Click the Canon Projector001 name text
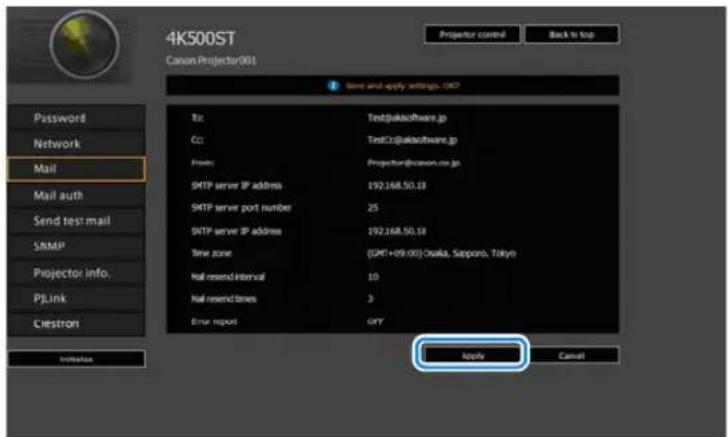The image size is (728, 437). click(x=211, y=61)
